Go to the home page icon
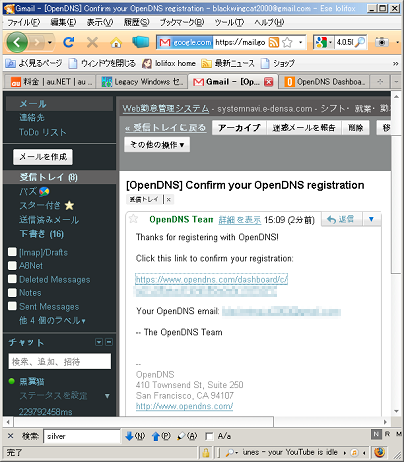Image resolution: width=404 pixels, height=462 pixels. coord(116,42)
